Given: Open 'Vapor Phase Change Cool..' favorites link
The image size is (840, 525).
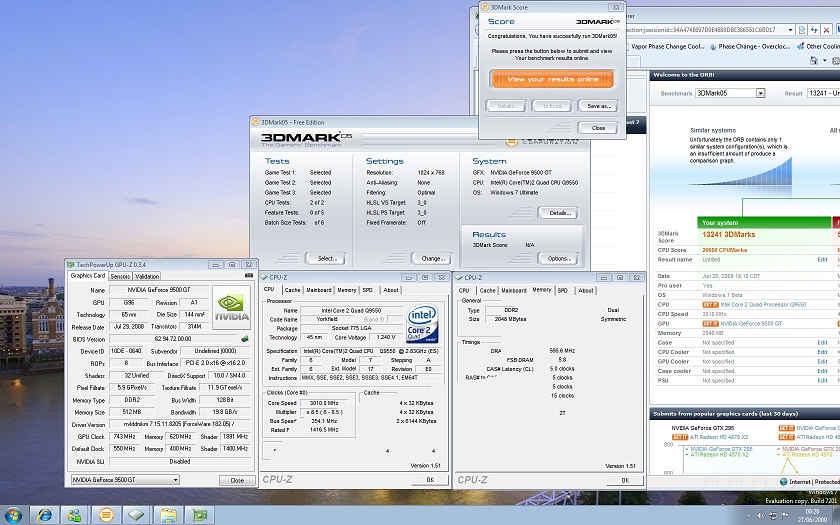Looking at the screenshot, I should click(668, 47).
